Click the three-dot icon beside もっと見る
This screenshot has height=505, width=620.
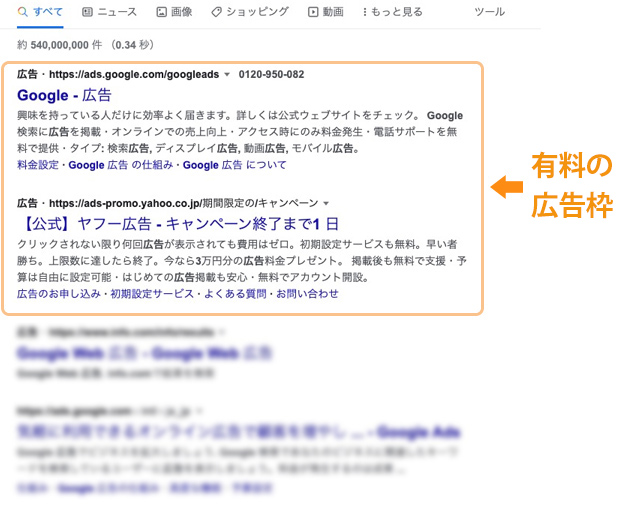point(365,12)
